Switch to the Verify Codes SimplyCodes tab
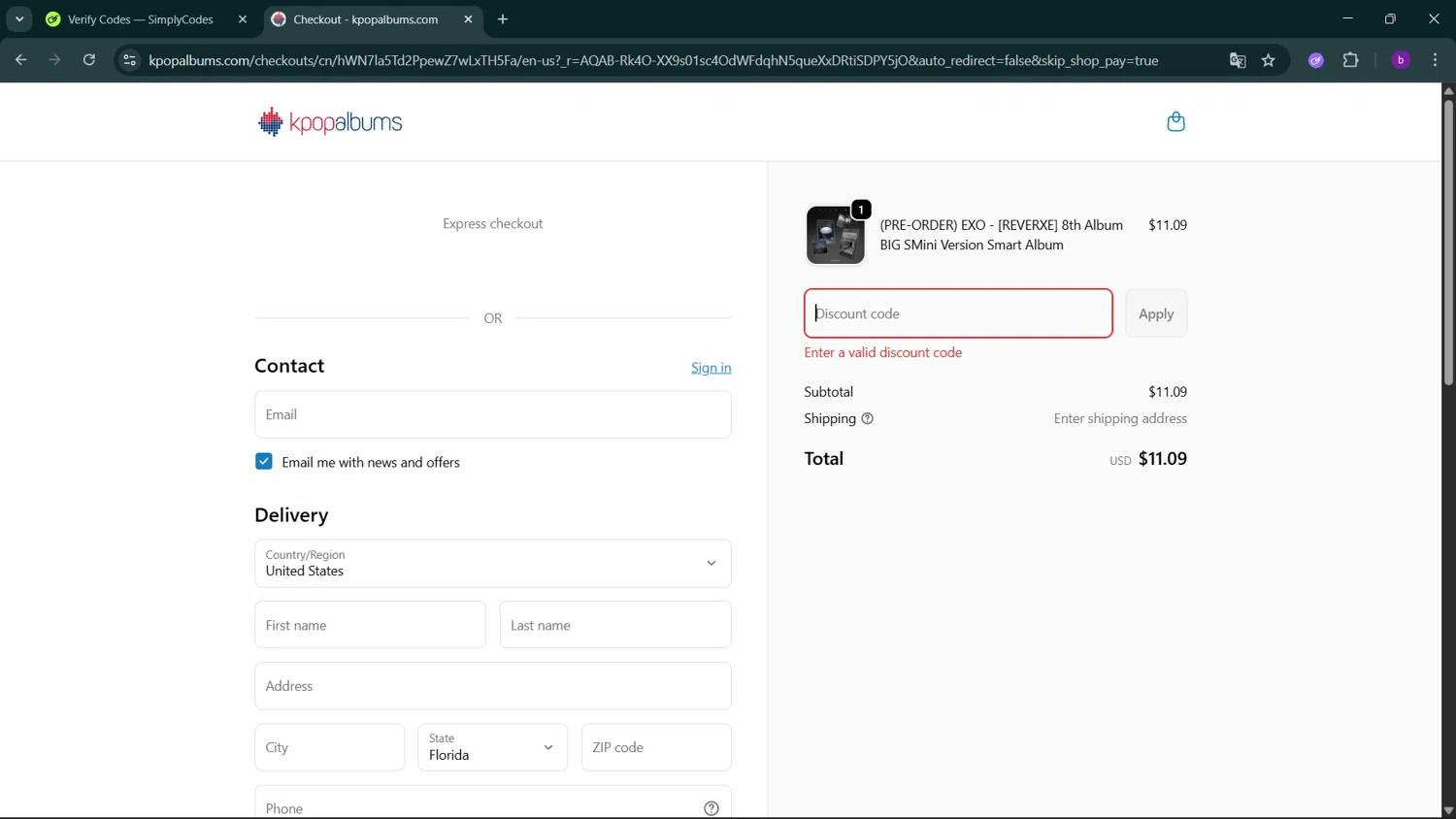Screen dimensions: 1456x819 141,19
